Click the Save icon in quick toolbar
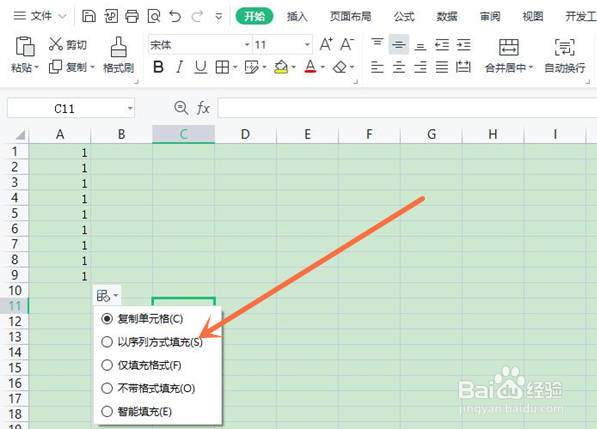This screenshot has height=429, width=597. 89,16
